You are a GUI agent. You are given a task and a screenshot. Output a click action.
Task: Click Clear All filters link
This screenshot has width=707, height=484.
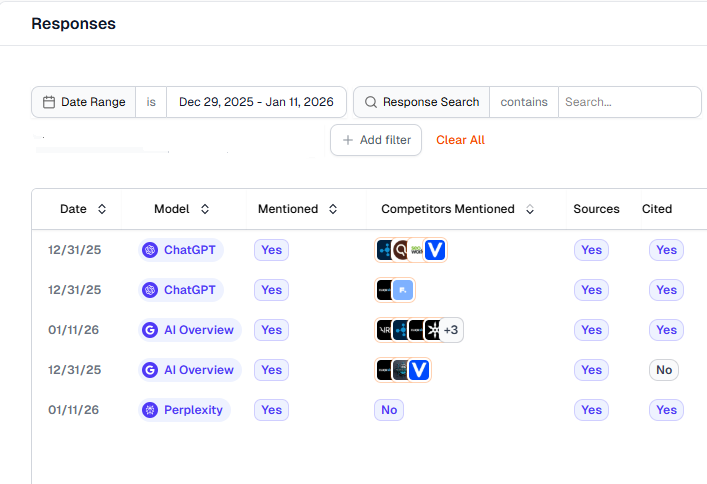click(460, 140)
